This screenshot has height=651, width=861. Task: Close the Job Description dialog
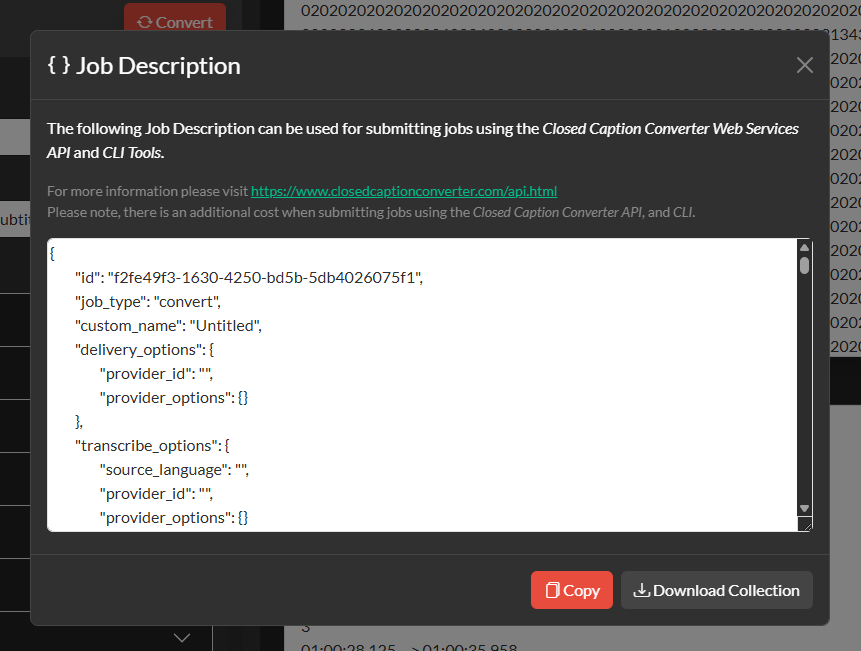[x=804, y=66]
